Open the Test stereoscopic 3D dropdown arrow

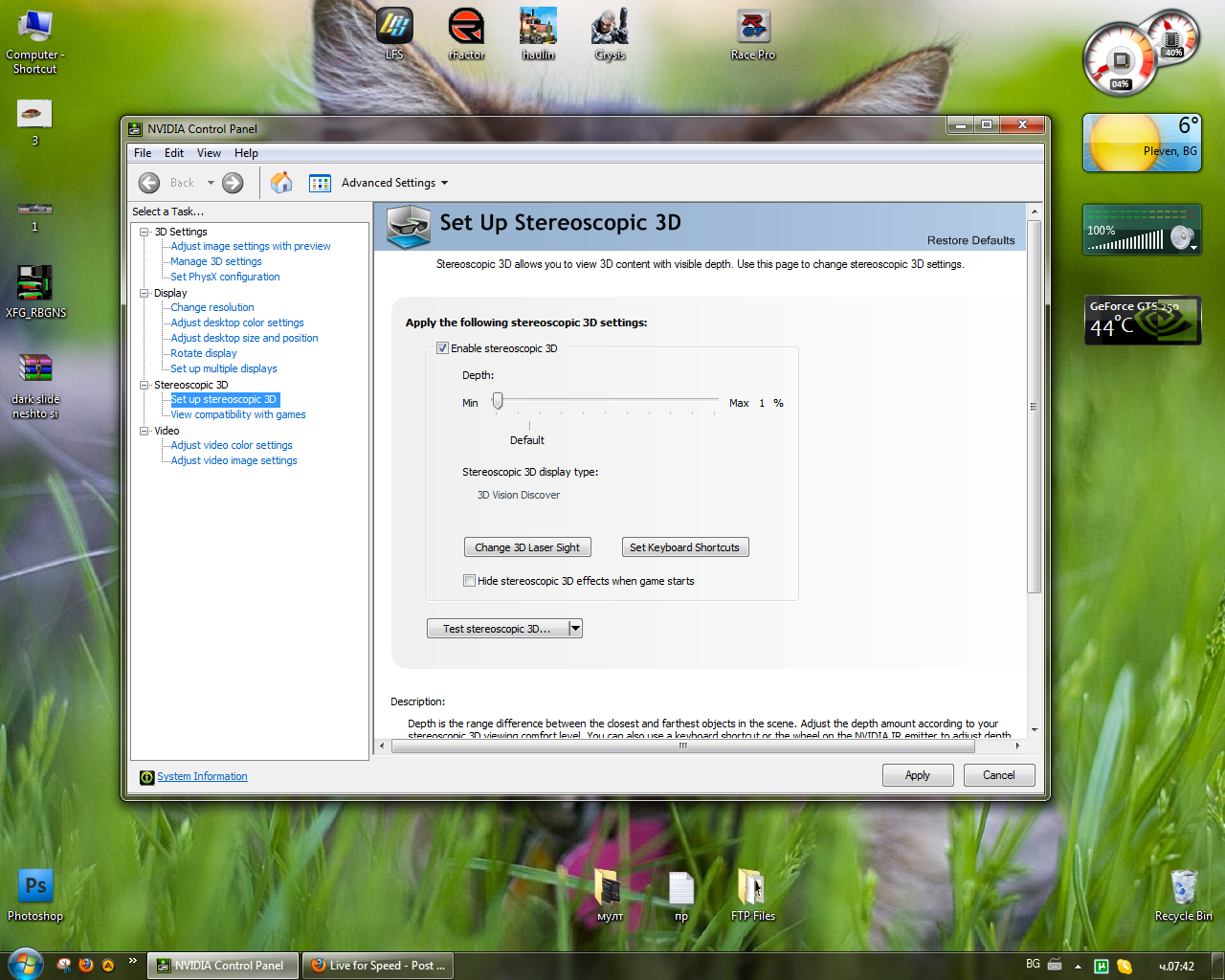[x=575, y=629]
